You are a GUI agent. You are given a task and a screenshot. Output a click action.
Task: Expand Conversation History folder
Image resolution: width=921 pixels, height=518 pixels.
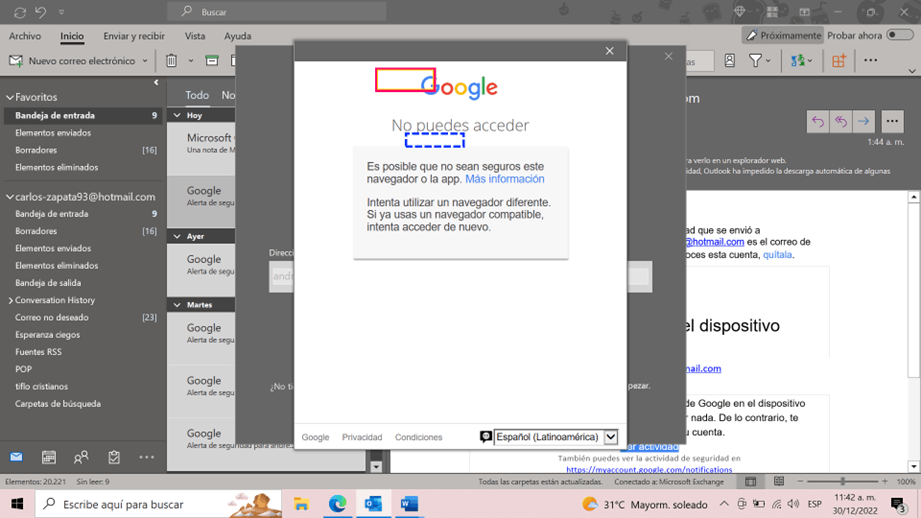[11, 300]
